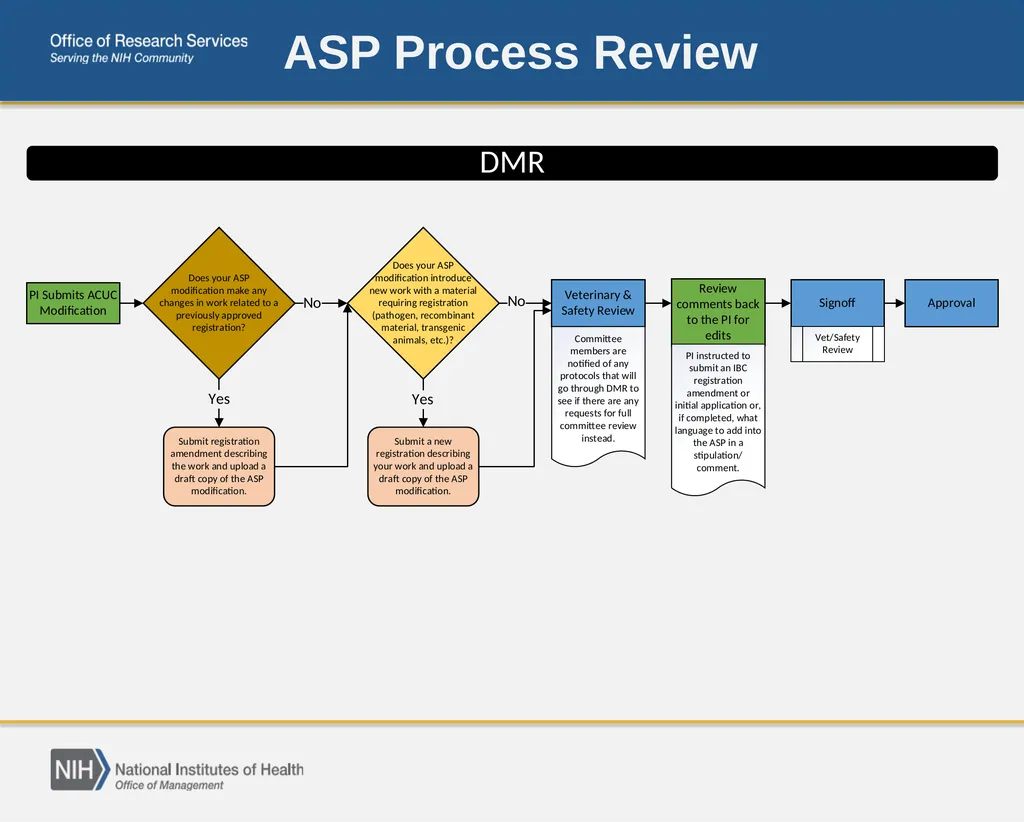
Task: Click the blue Approval box
Action: point(952,303)
